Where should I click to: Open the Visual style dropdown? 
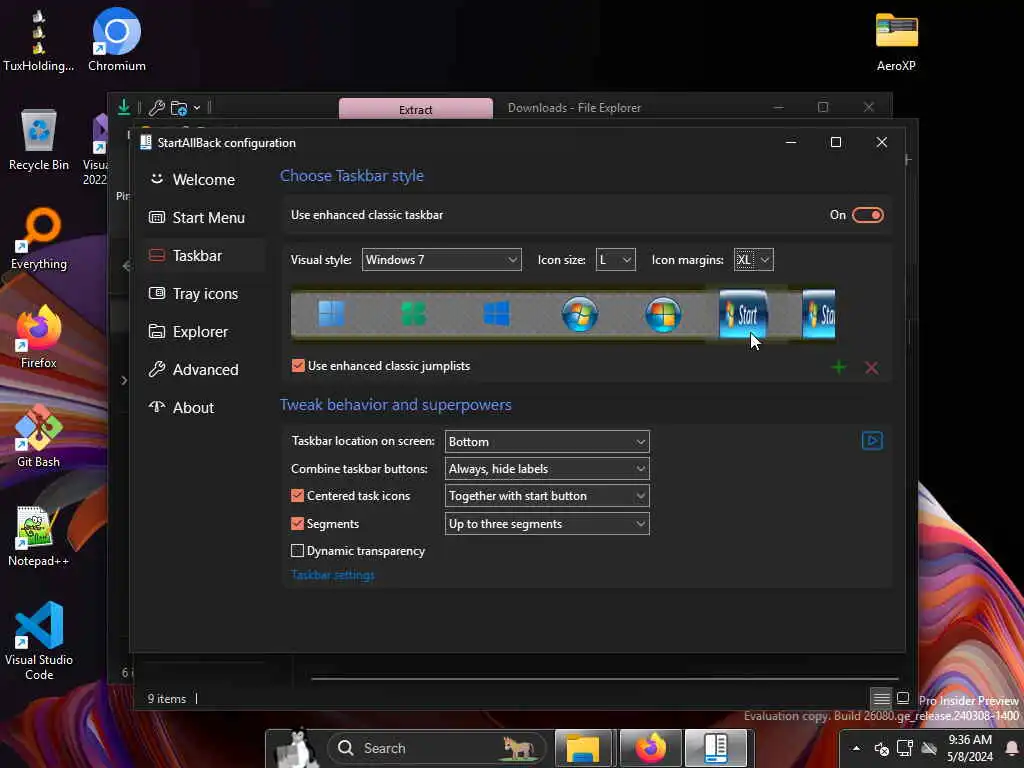click(x=441, y=260)
